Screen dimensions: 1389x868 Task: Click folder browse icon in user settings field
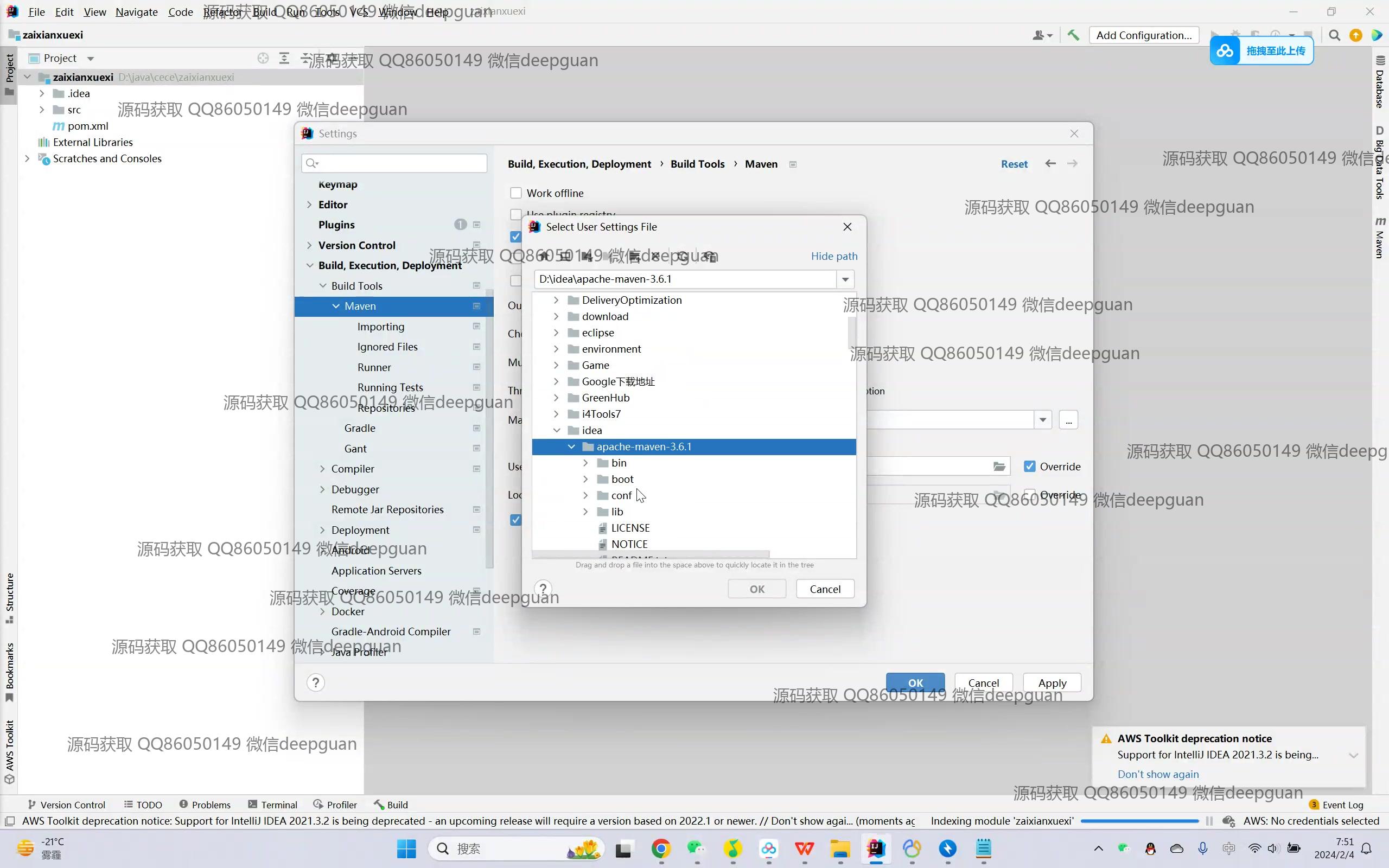point(999,467)
